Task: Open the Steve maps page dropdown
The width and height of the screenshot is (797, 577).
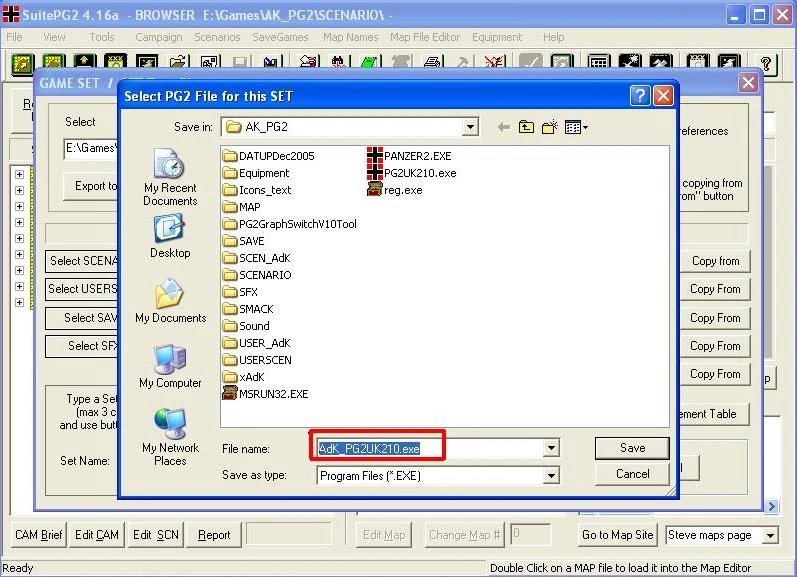Action: (x=771, y=535)
